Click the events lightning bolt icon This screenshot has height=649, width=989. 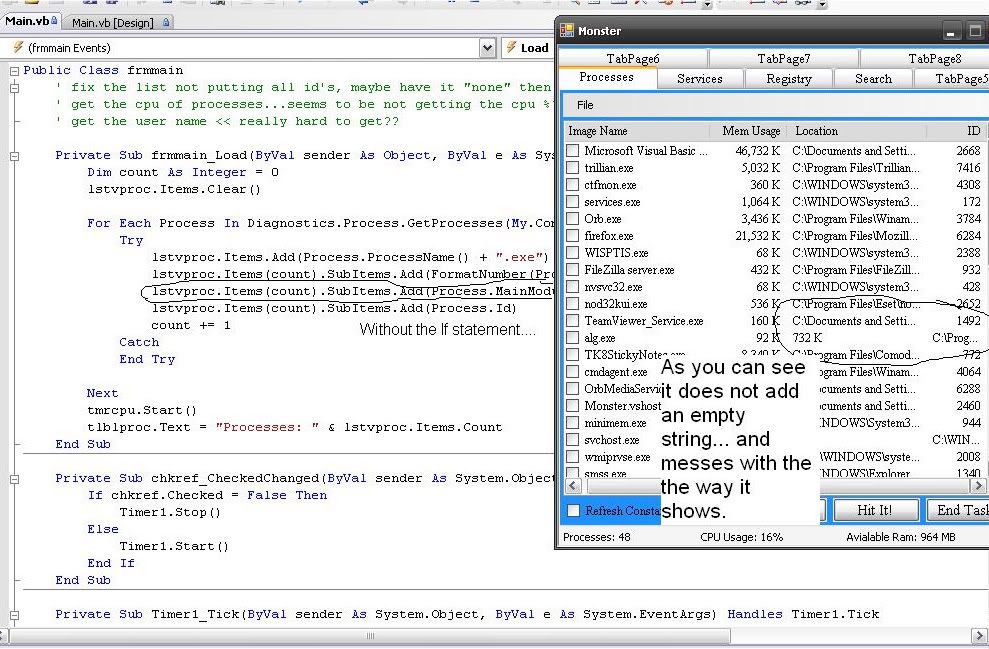coord(16,48)
